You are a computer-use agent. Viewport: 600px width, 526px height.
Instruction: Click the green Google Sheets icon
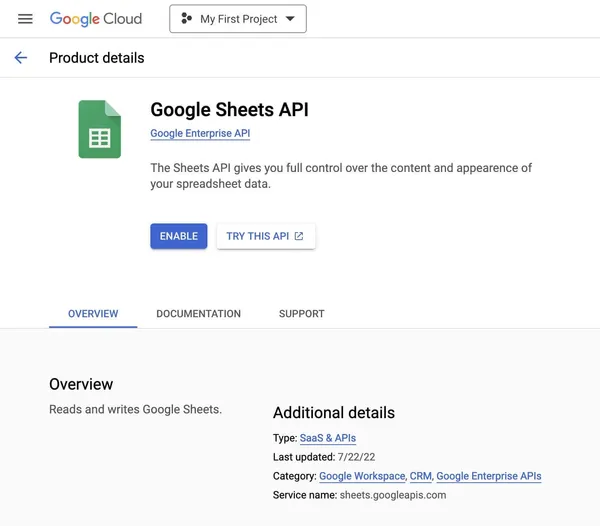click(x=99, y=129)
